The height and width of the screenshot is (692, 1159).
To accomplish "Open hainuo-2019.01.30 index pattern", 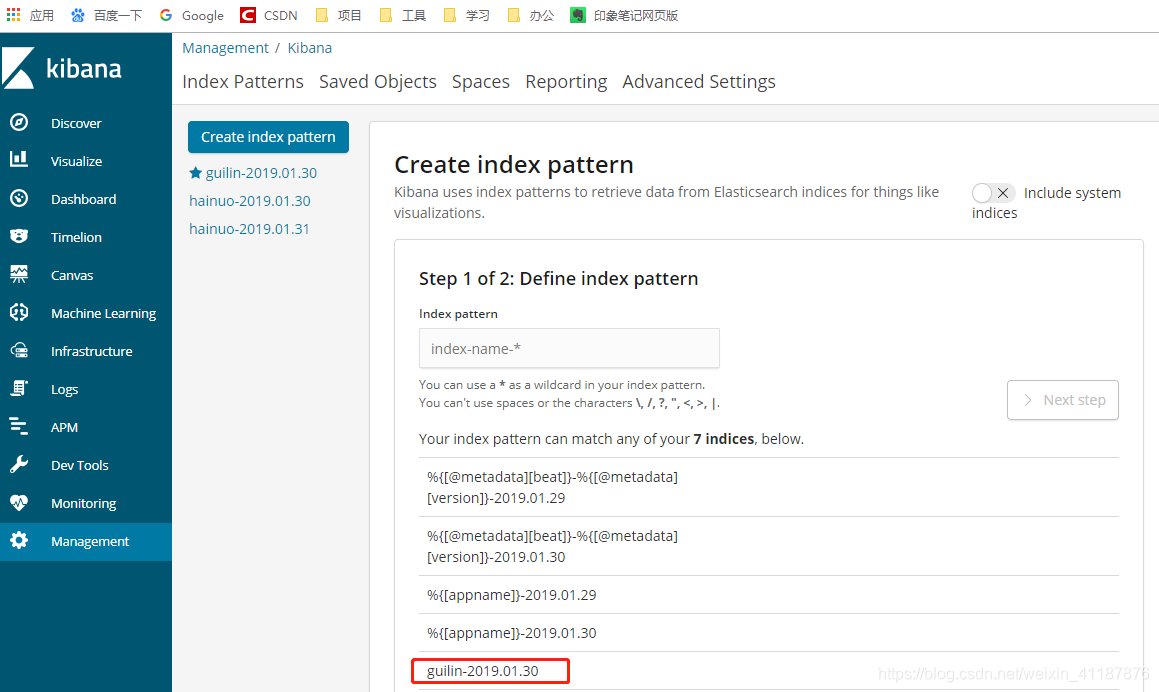I will pyautogui.click(x=250, y=201).
